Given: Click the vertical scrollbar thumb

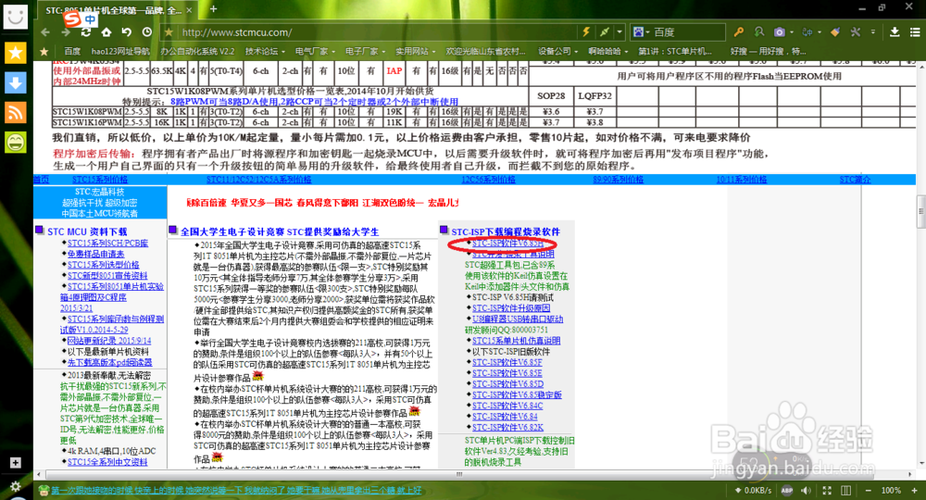Looking at the screenshot, I should (921, 211).
